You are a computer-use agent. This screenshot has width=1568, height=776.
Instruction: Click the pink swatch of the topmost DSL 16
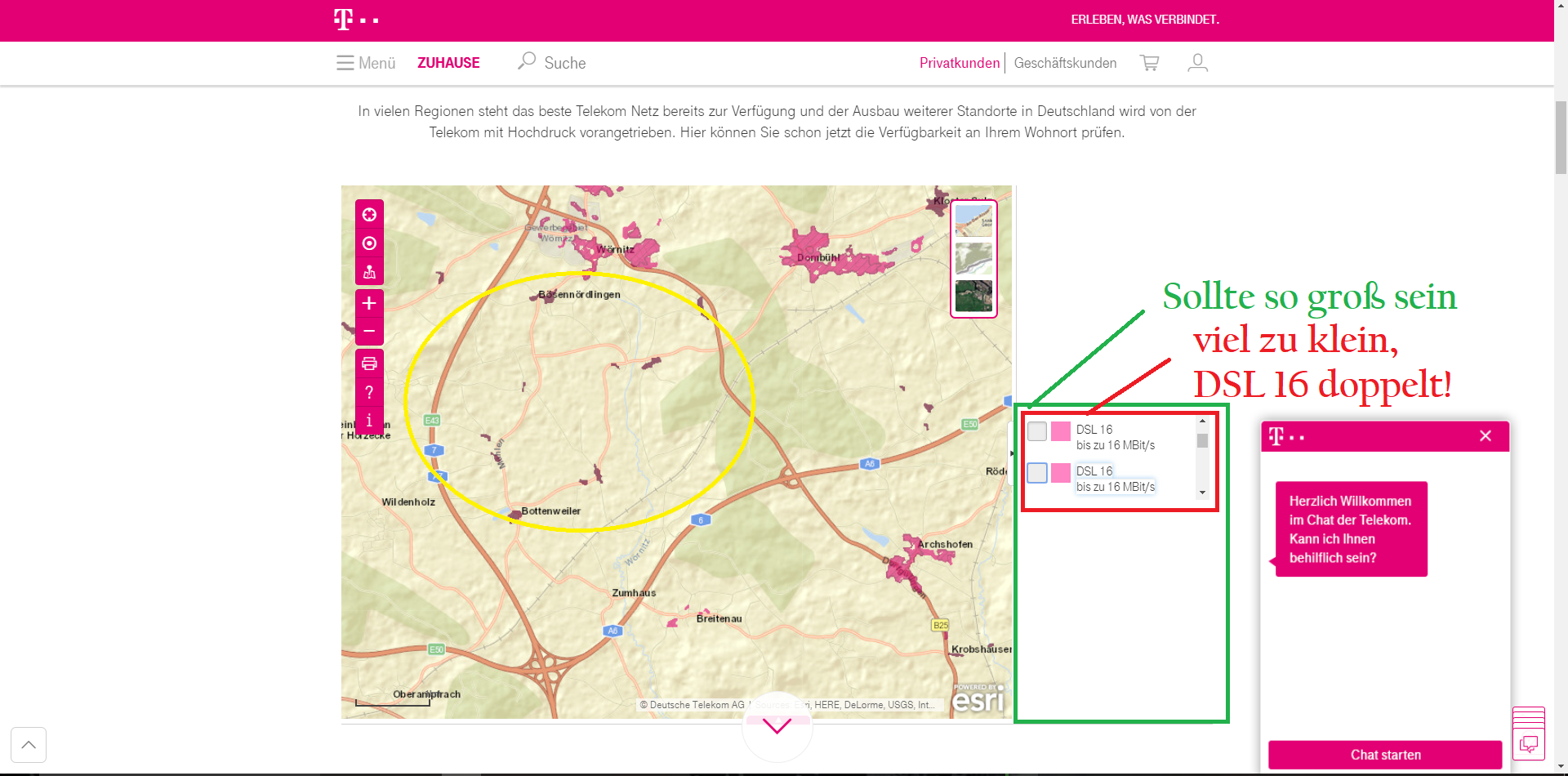[1061, 431]
